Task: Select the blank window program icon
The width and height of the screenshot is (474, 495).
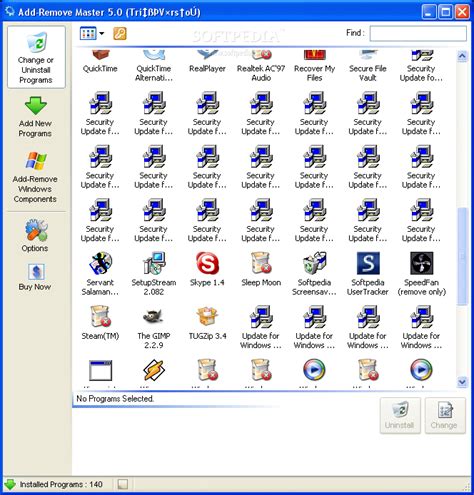Action: (x=100, y=370)
